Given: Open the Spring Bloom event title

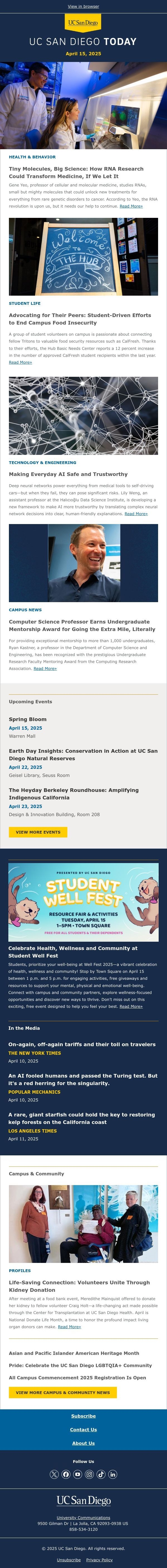Looking at the screenshot, I should point(28,719).
